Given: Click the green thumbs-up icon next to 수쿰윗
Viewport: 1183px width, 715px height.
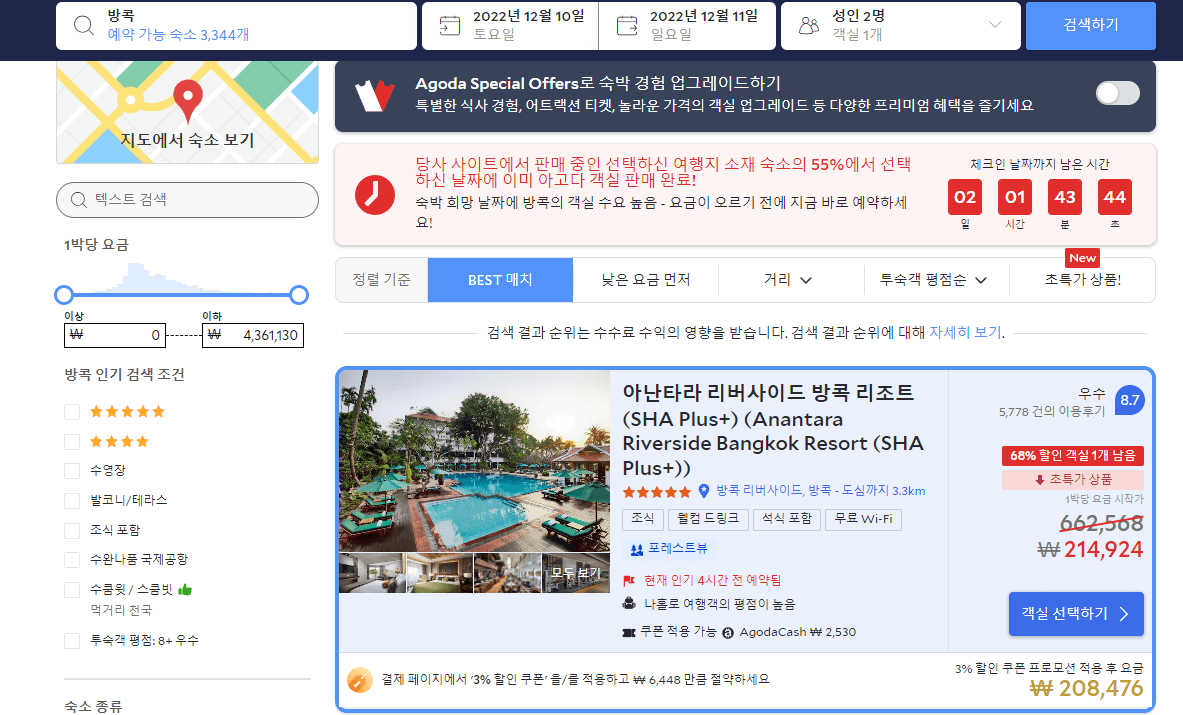Looking at the screenshot, I should (185, 589).
